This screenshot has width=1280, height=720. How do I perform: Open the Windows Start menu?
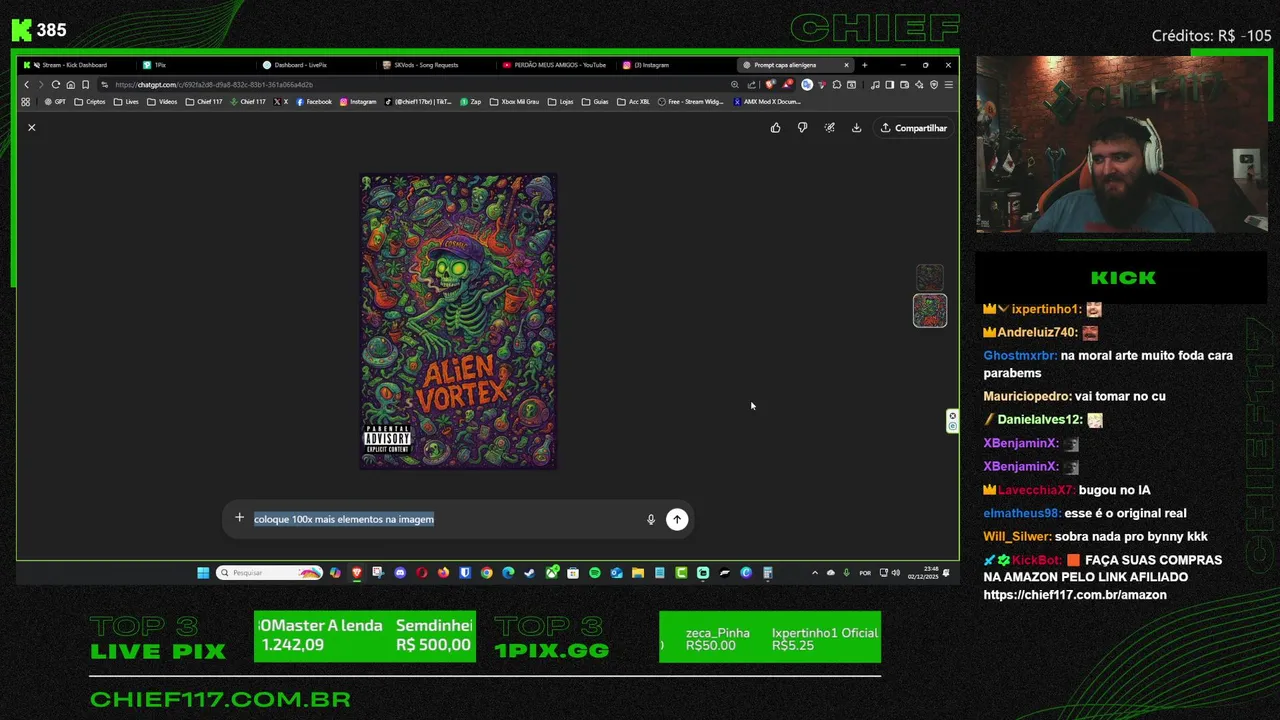(203, 573)
